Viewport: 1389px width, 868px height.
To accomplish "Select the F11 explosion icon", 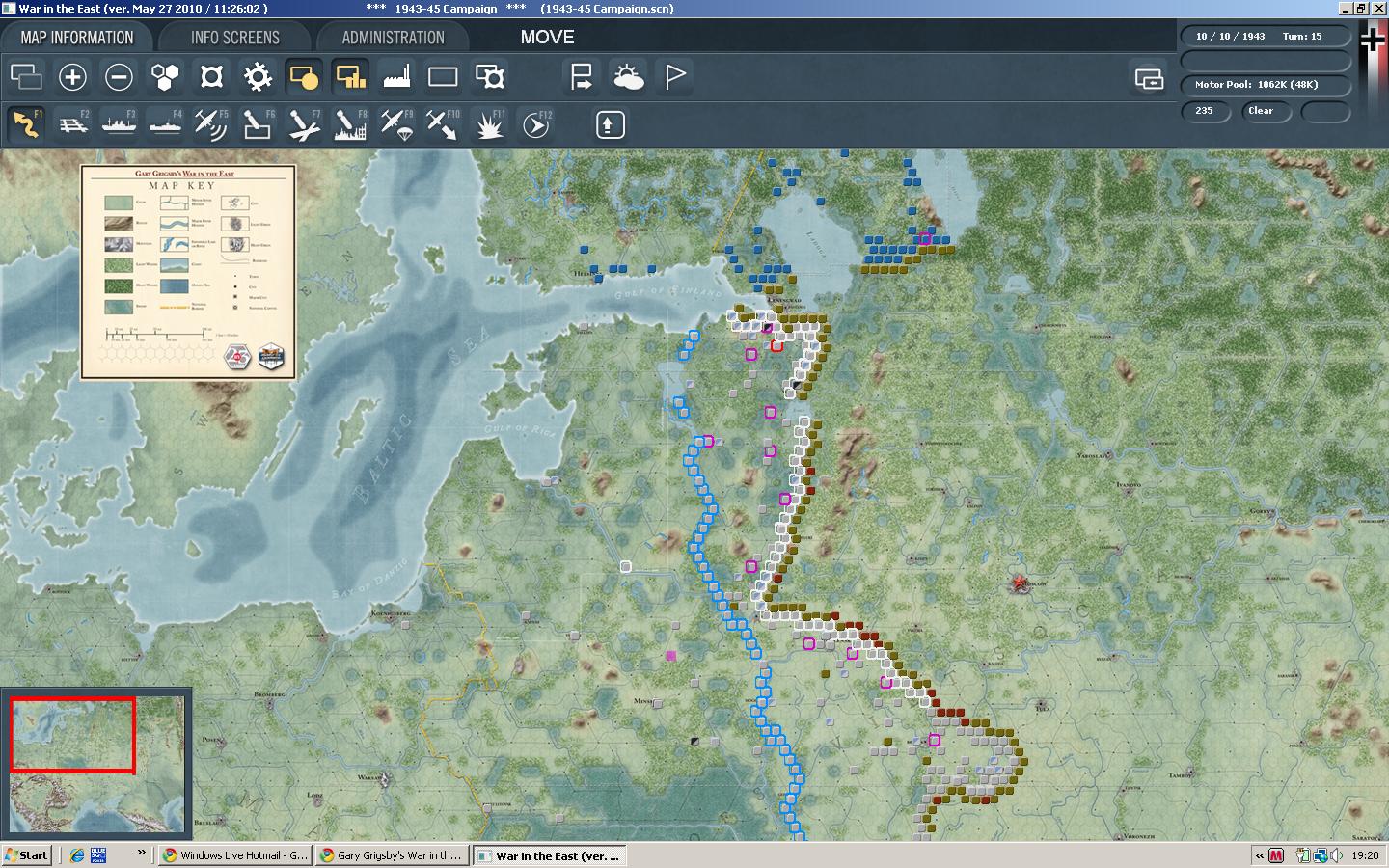I will pyautogui.click(x=489, y=124).
